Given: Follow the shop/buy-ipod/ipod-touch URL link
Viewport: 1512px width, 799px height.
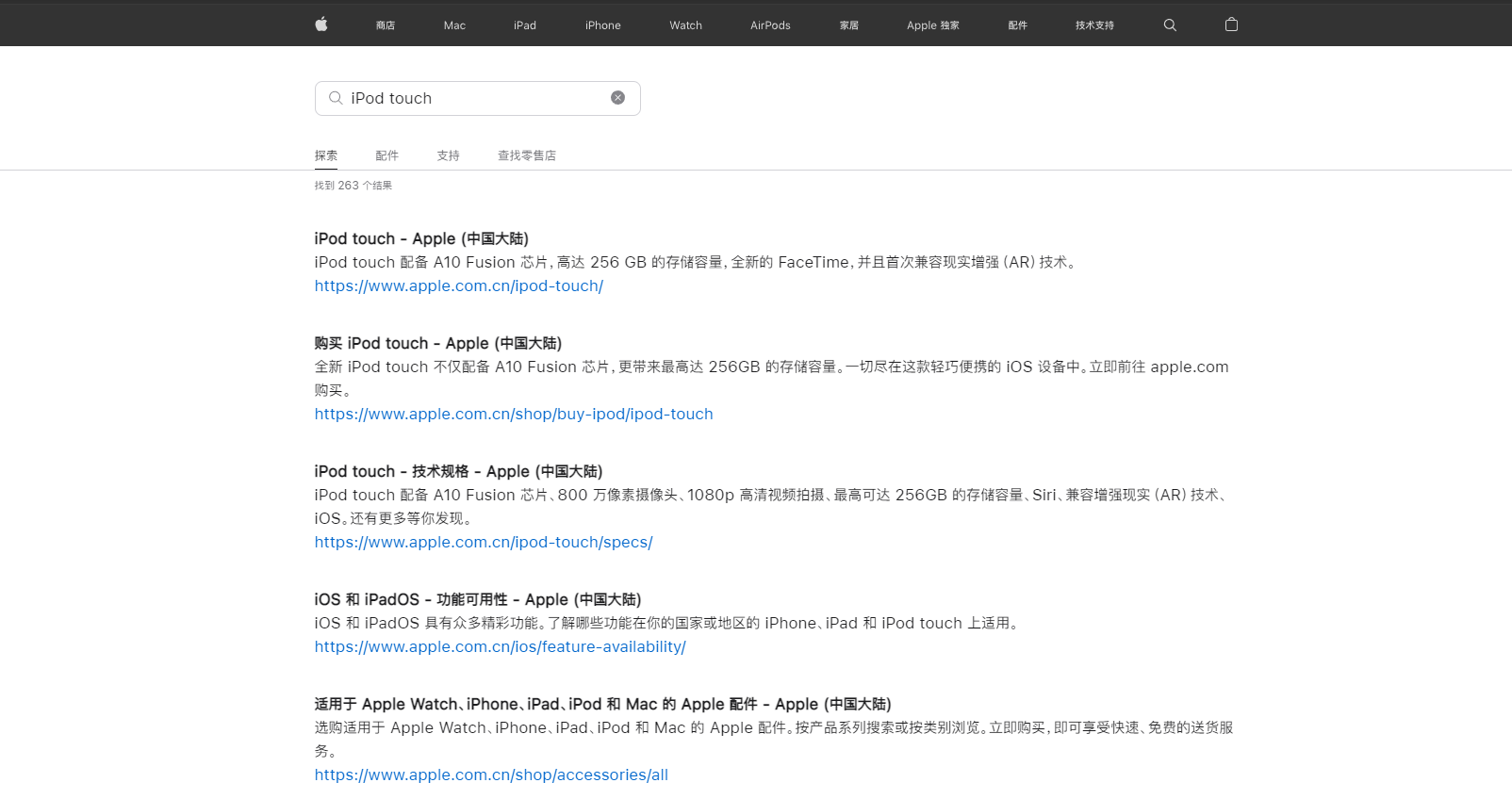Looking at the screenshot, I should coord(514,414).
